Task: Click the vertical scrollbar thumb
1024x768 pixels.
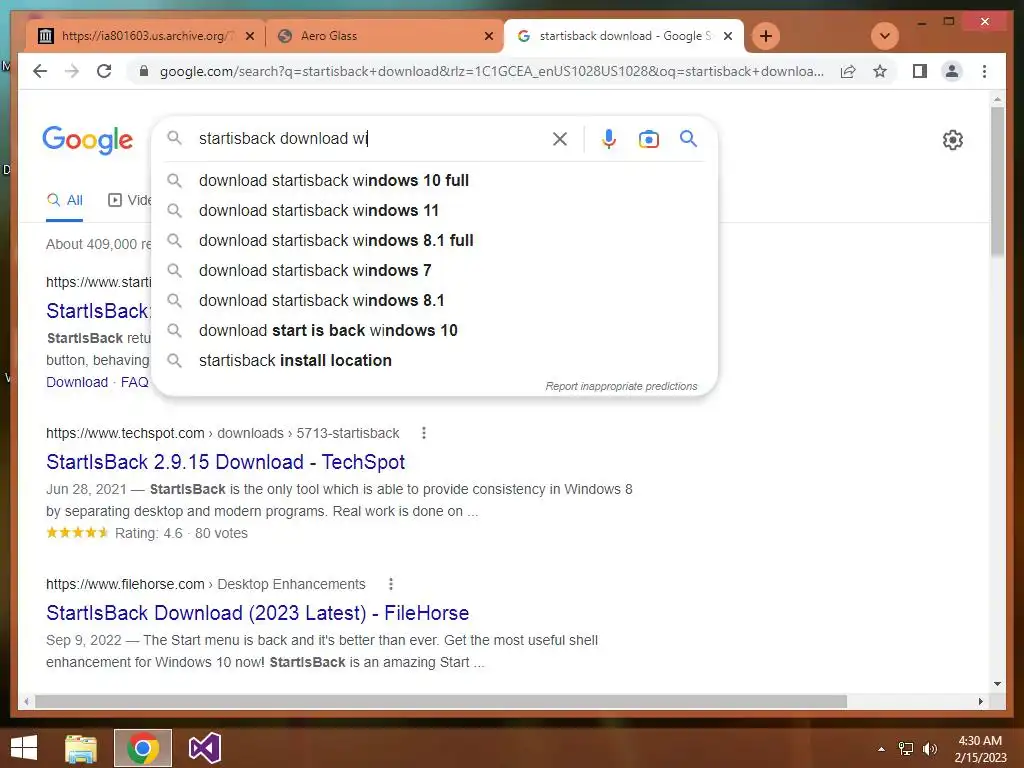Action: pos(997,182)
